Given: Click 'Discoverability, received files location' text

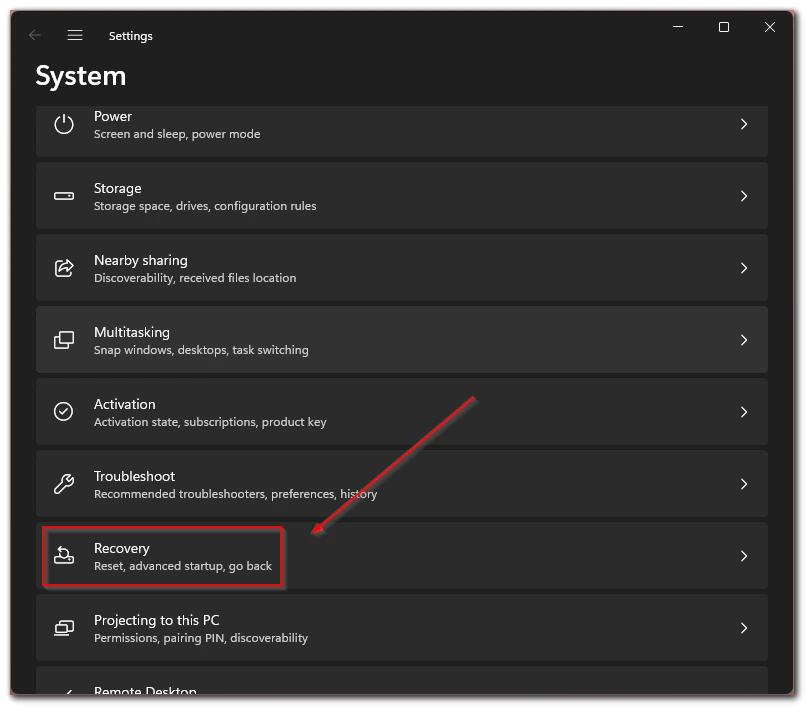Looking at the screenshot, I should [x=195, y=278].
